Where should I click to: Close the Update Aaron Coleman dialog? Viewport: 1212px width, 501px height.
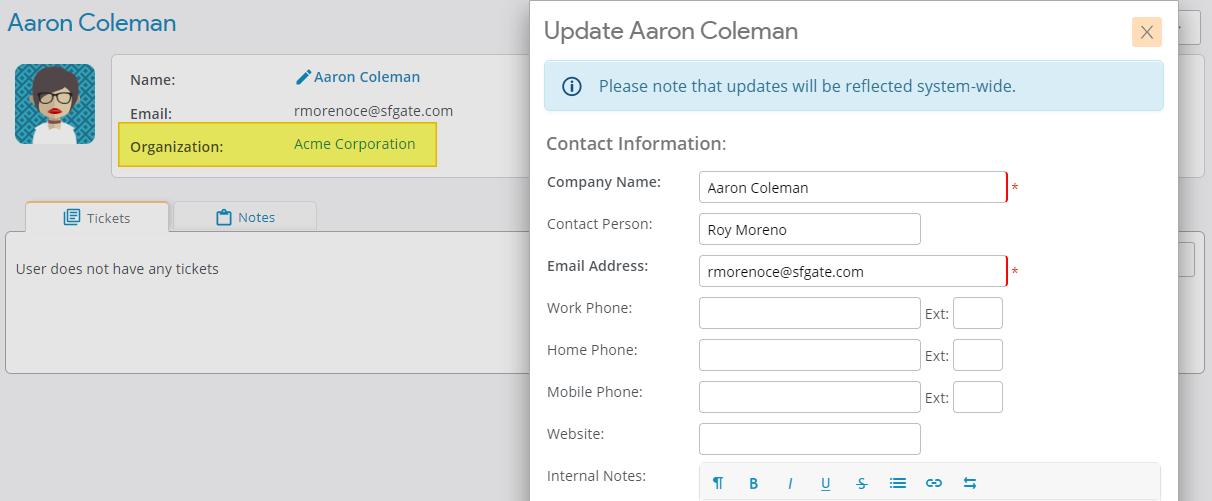(x=1147, y=32)
